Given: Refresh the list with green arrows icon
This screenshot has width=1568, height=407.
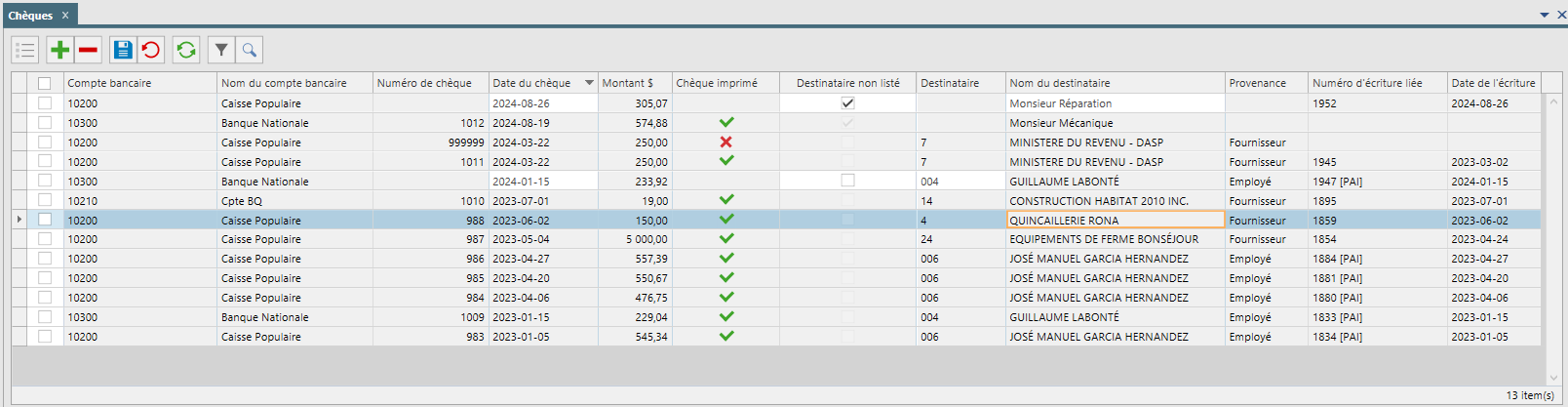Looking at the screenshot, I should [x=186, y=50].
